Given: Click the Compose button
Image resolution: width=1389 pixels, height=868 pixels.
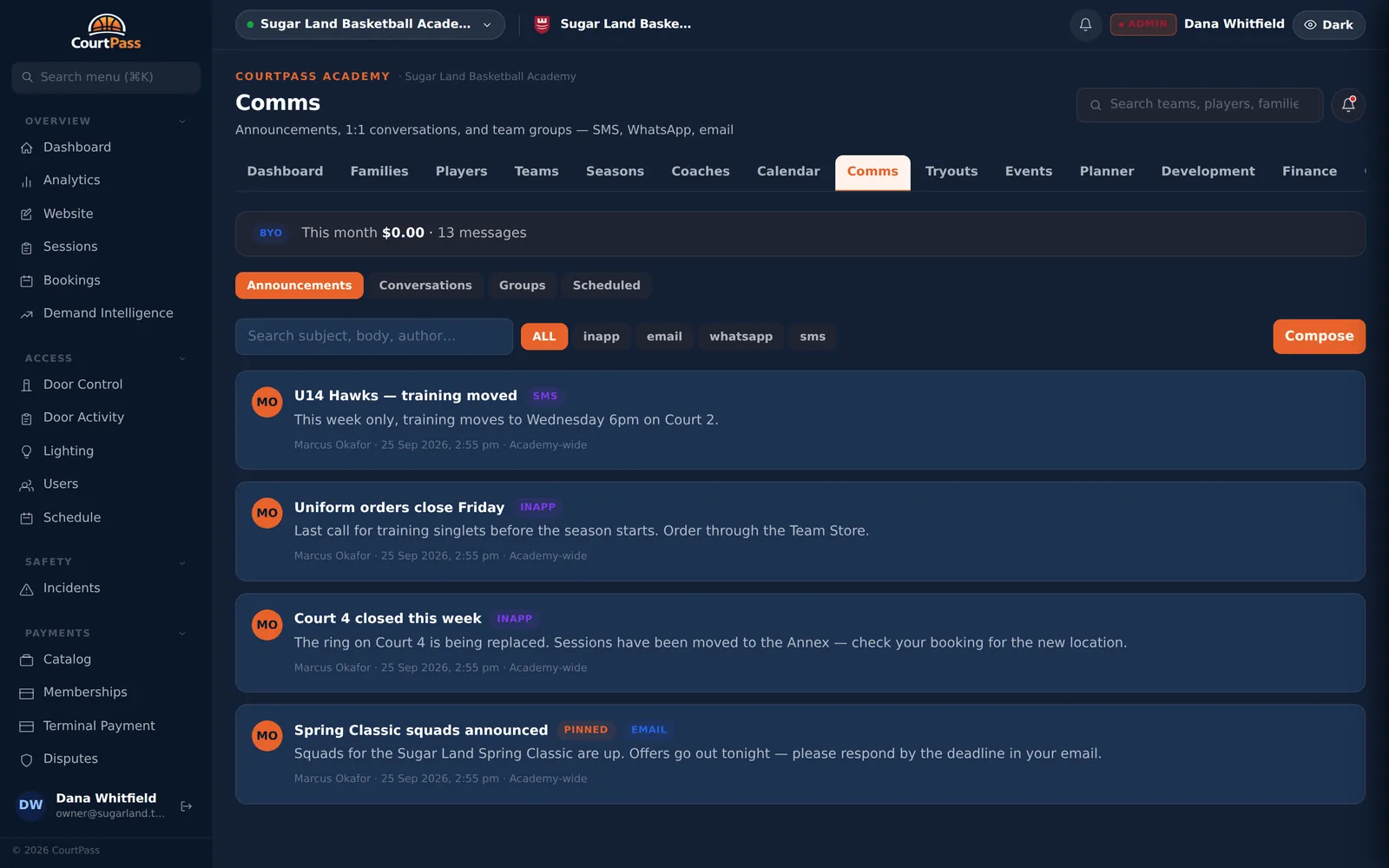Looking at the screenshot, I should (1319, 337).
